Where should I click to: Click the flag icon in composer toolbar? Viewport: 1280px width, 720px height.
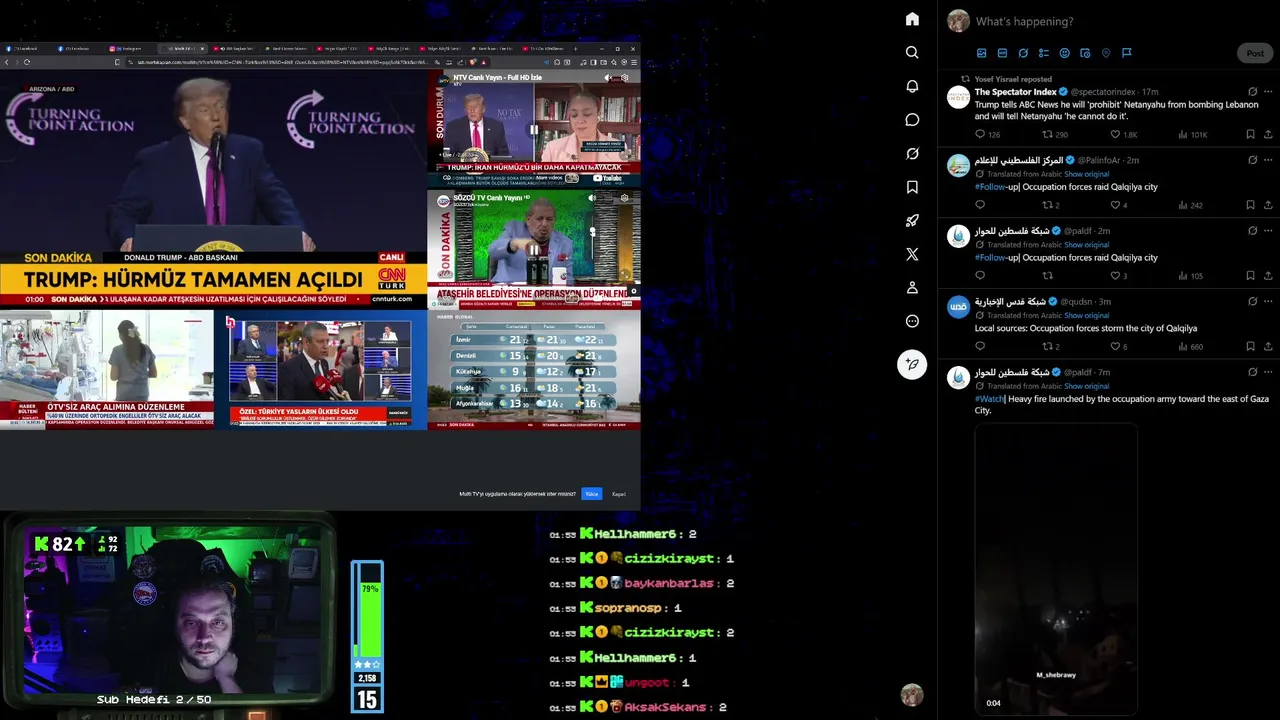(1126, 53)
